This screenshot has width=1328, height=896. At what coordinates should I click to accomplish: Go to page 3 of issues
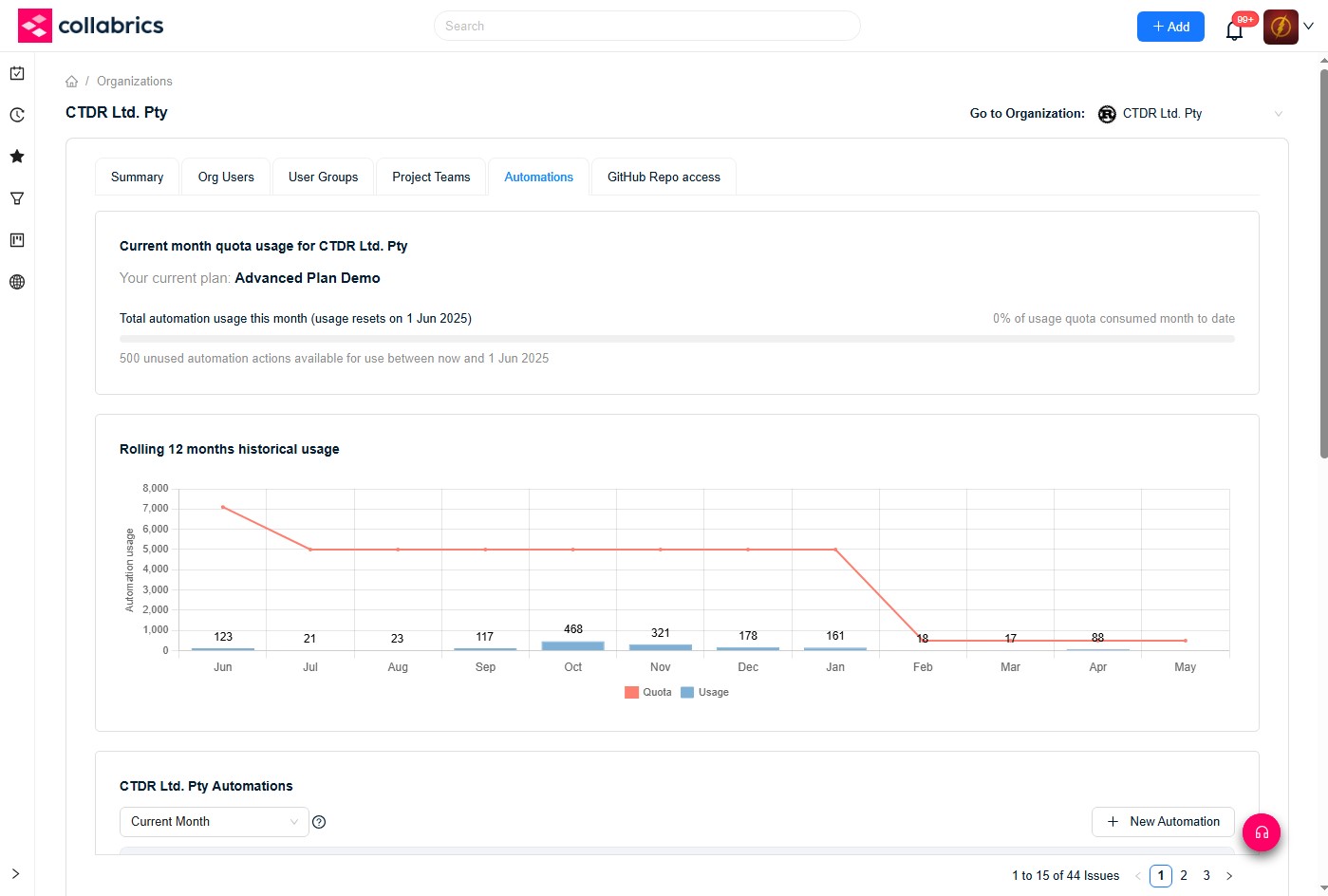1206,876
